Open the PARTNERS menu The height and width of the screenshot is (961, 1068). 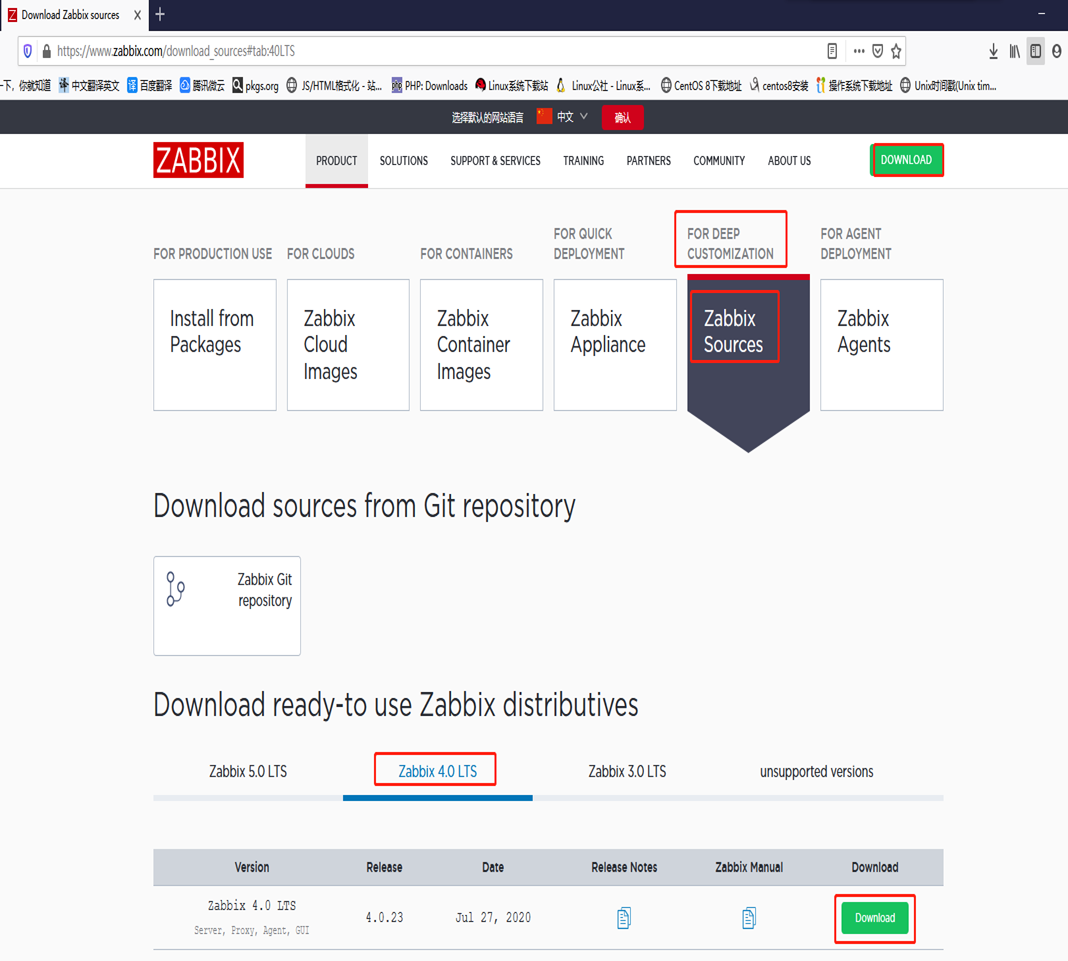pyautogui.click(x=648, y=161)
